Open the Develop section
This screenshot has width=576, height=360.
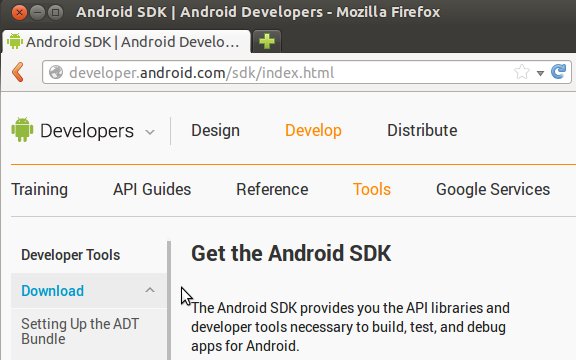coord(313,130)
